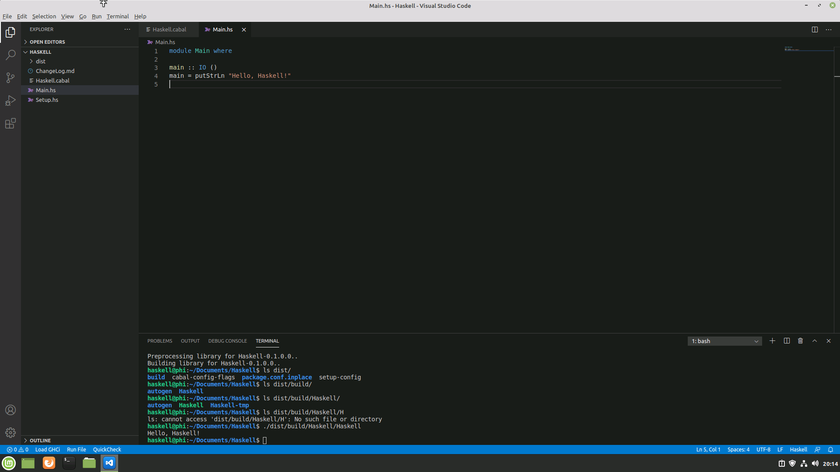Click the feedback icon in status bar

(x=817, y=449)
